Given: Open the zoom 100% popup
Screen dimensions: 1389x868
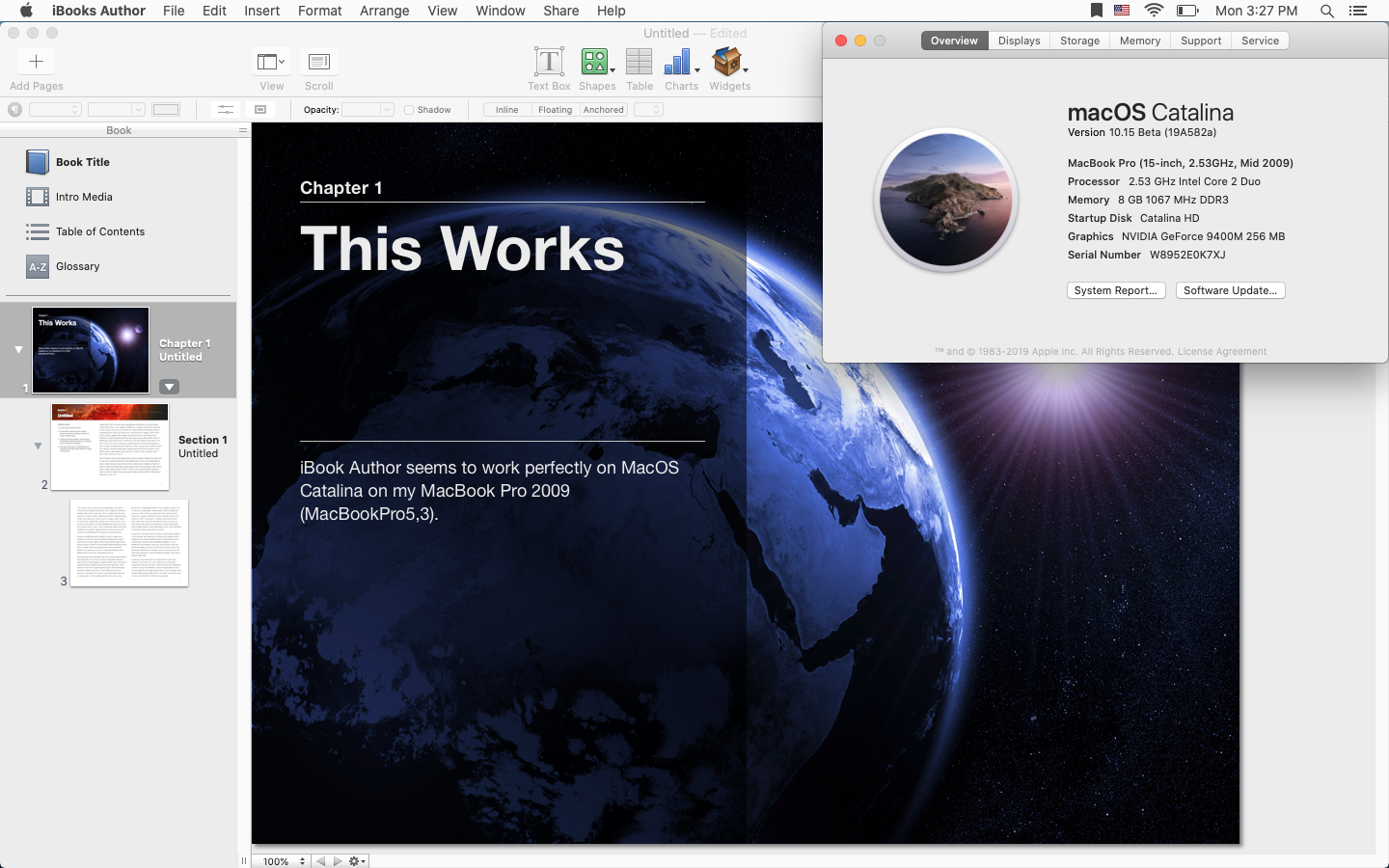Looking at the screenshot, I should (x=284, y=861).
